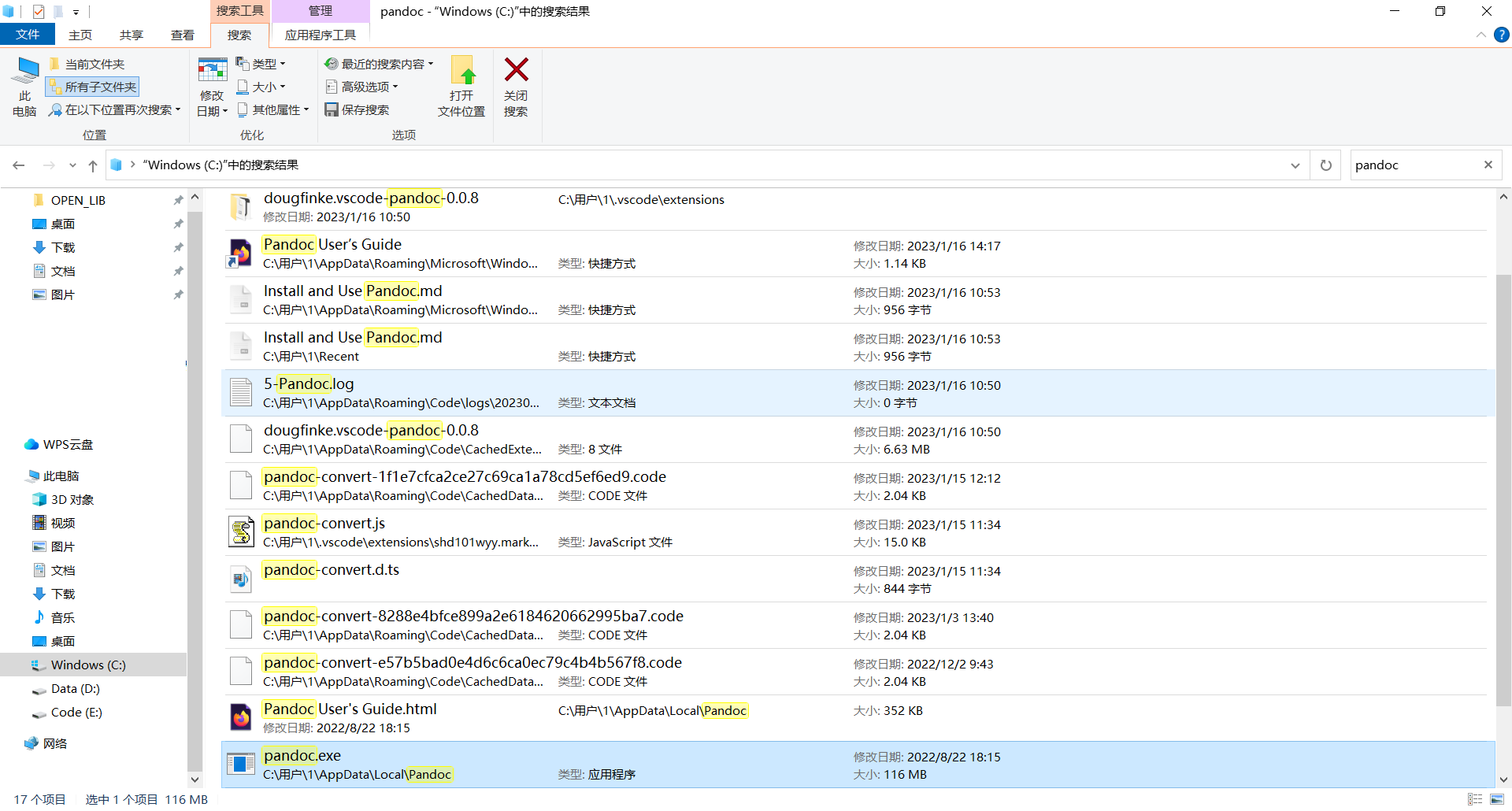
Task: Switch to the 共享 ribbon tab
Action: coord(132,35)
